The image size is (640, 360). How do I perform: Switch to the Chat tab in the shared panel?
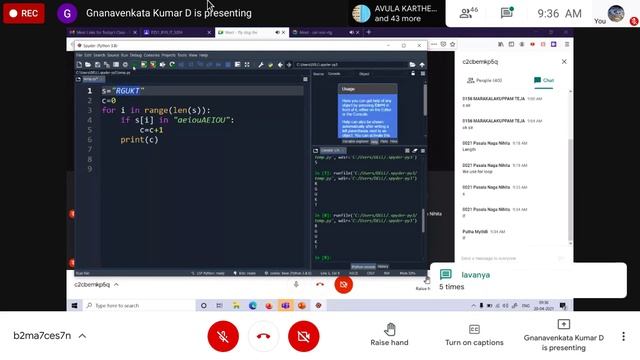[544, 80]
